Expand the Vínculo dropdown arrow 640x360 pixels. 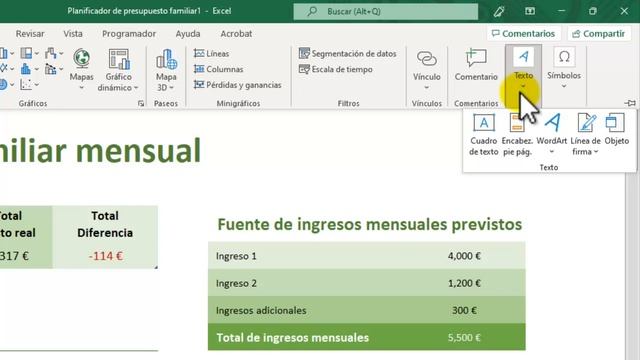(427, 88)
